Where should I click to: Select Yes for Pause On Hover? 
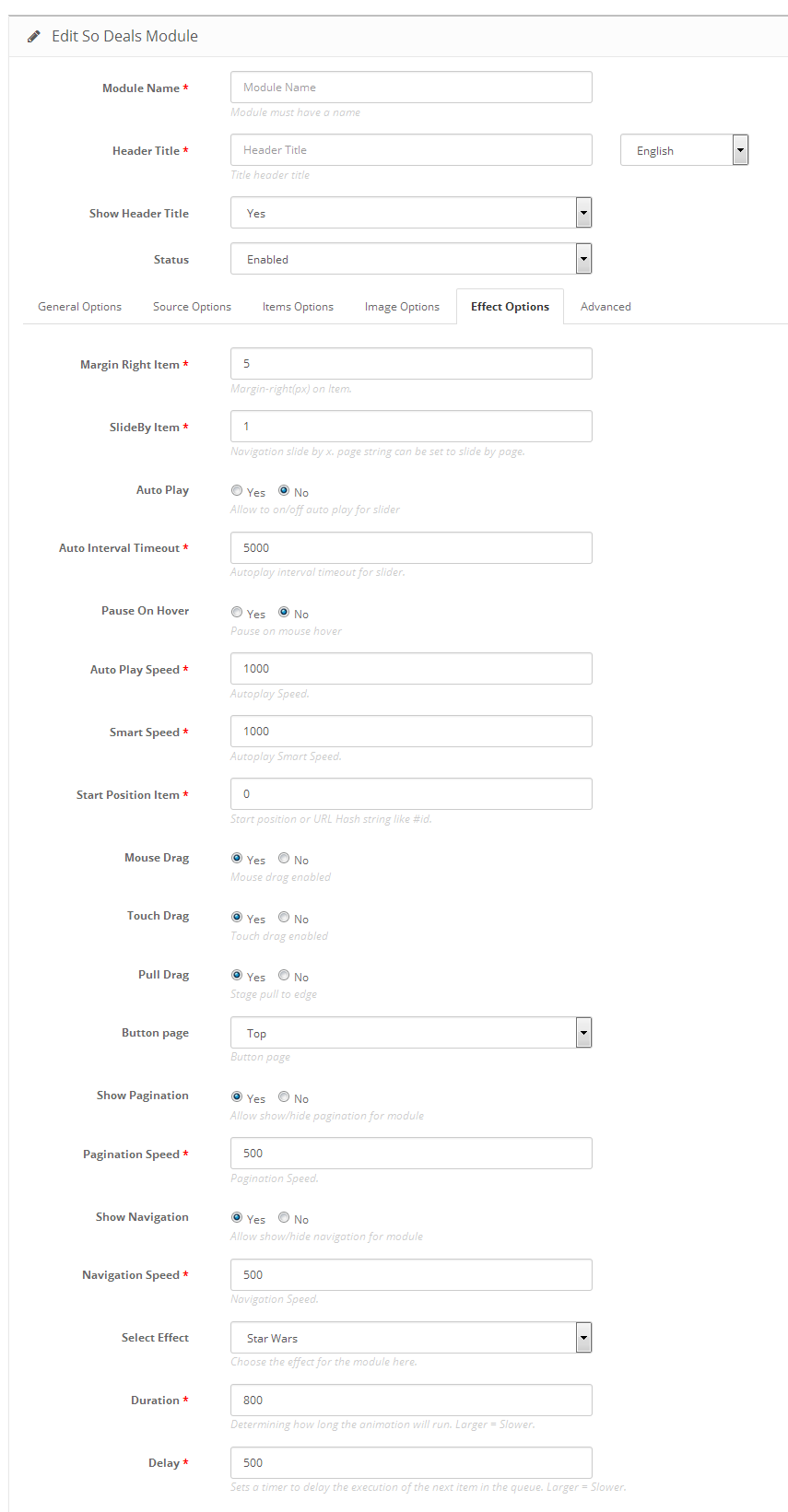coord(237,613)
